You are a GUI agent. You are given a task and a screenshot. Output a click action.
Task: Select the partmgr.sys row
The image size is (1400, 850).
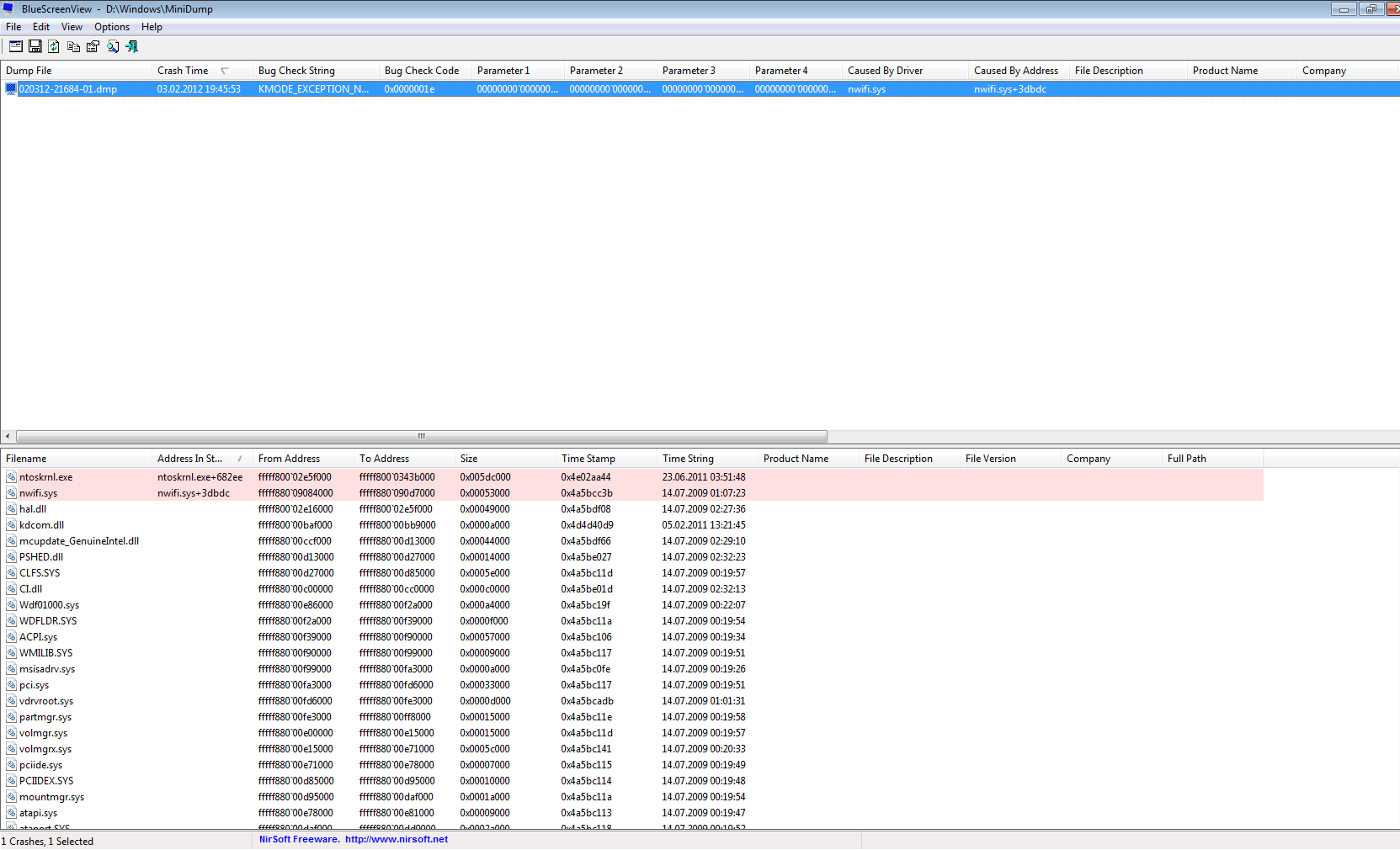[x=631, y=717]
